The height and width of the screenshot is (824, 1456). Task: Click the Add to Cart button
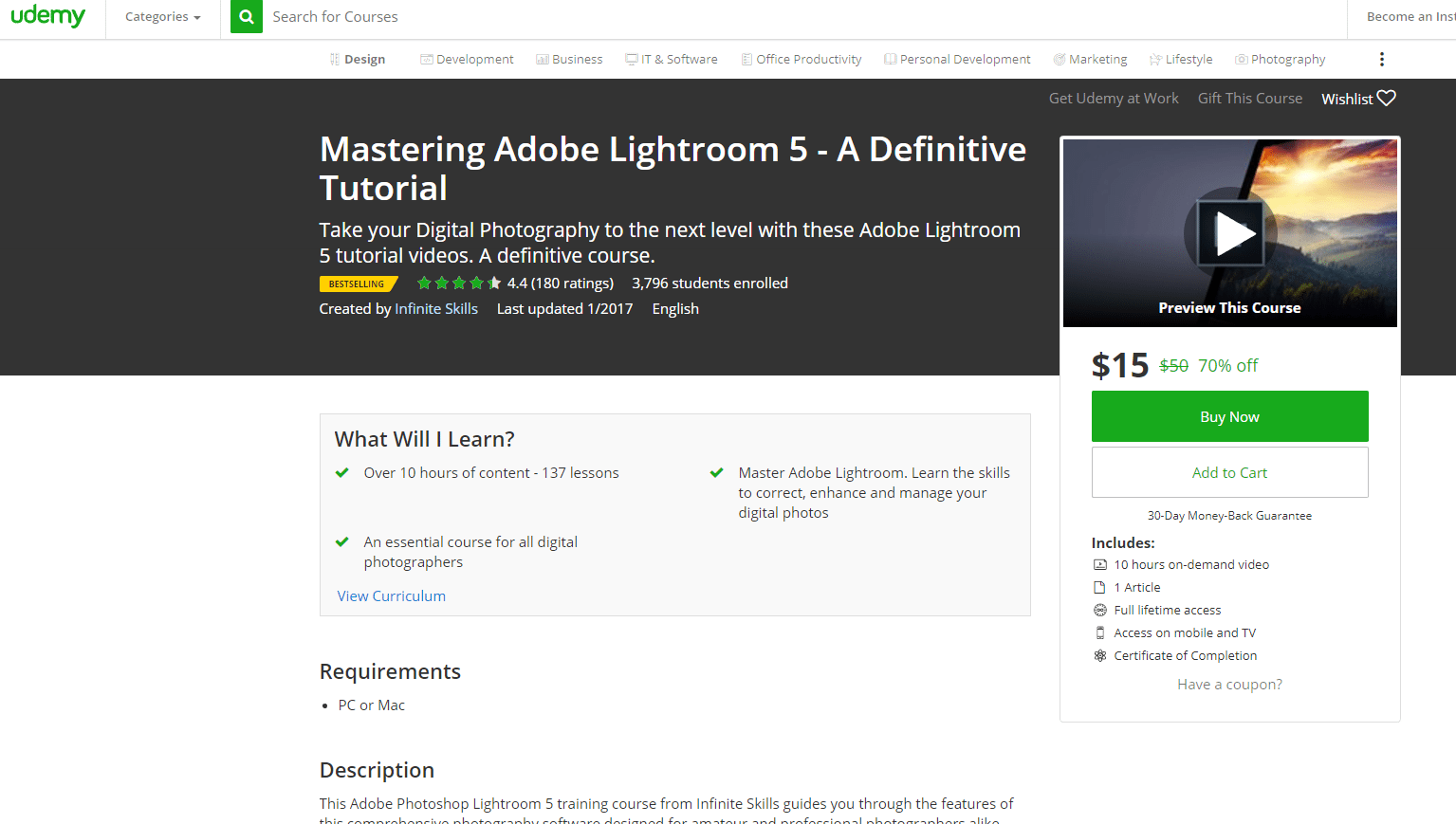(1230, 472)
